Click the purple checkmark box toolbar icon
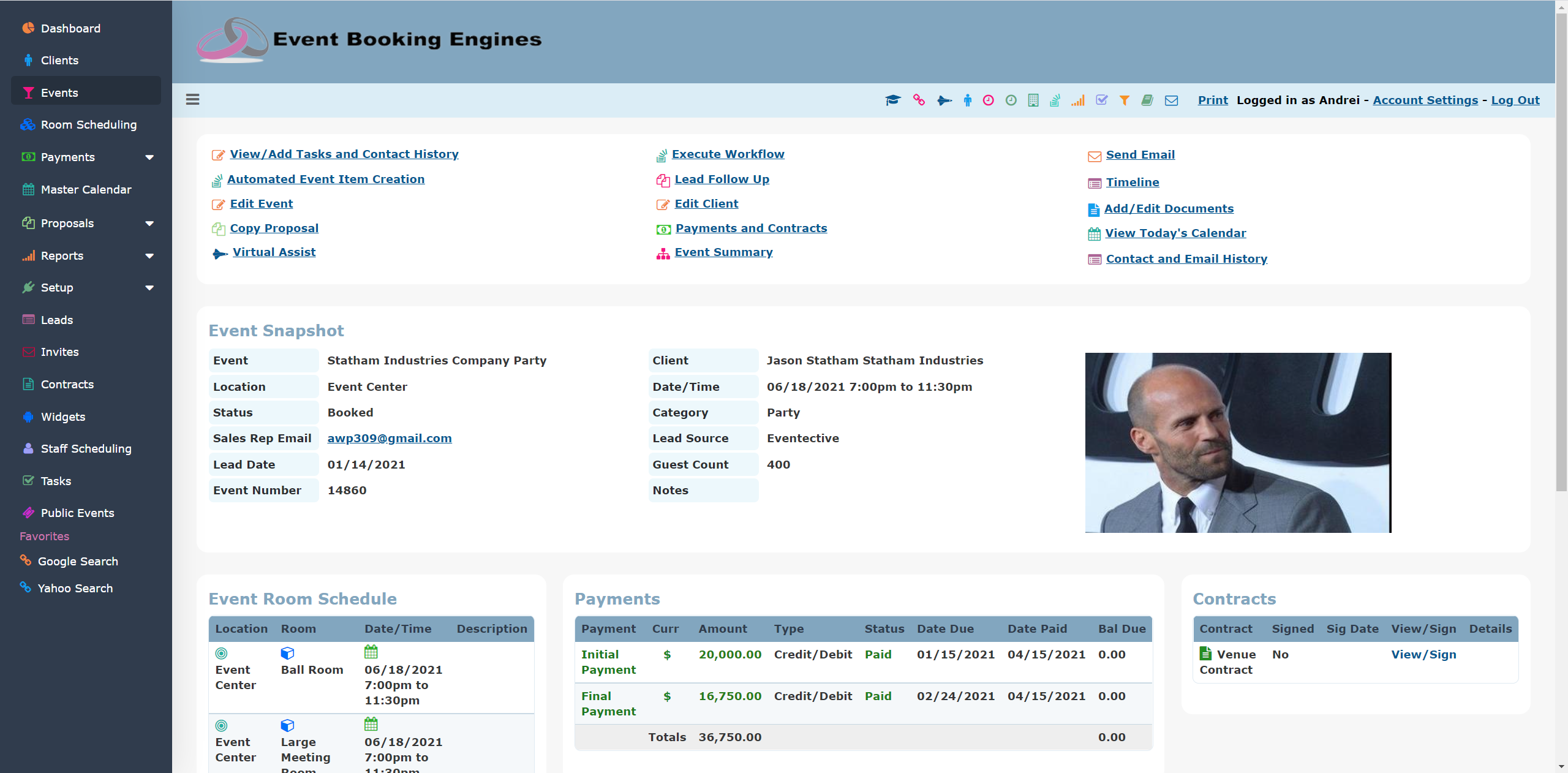Screen dimensions: 1568x773 [1101, 100]
